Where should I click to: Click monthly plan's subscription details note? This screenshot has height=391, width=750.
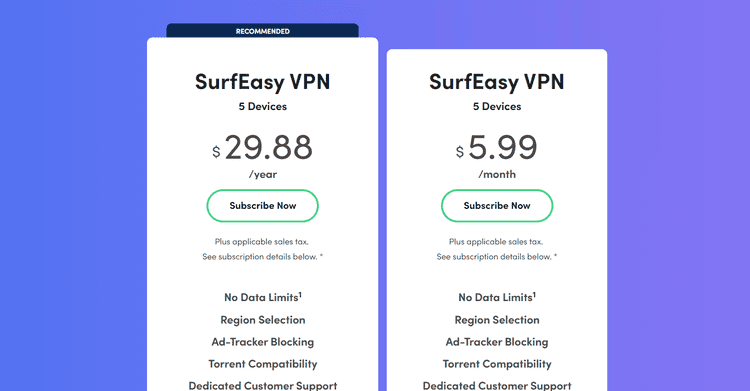click(x=497, y=257)
